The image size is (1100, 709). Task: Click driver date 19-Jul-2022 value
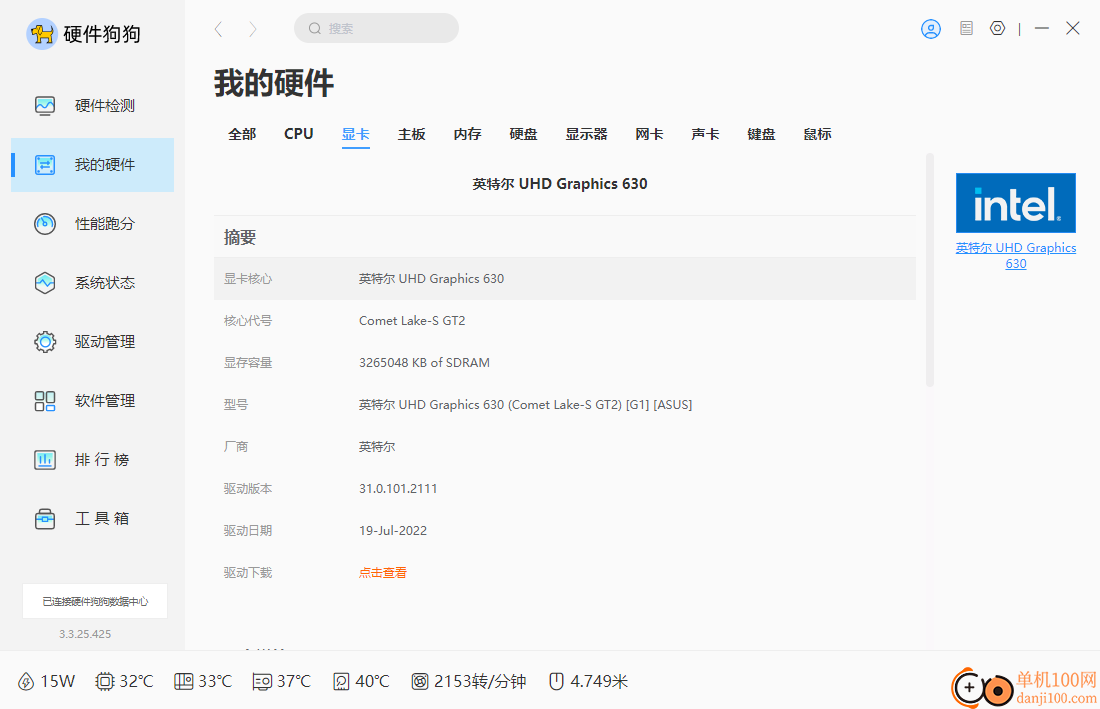393,531
